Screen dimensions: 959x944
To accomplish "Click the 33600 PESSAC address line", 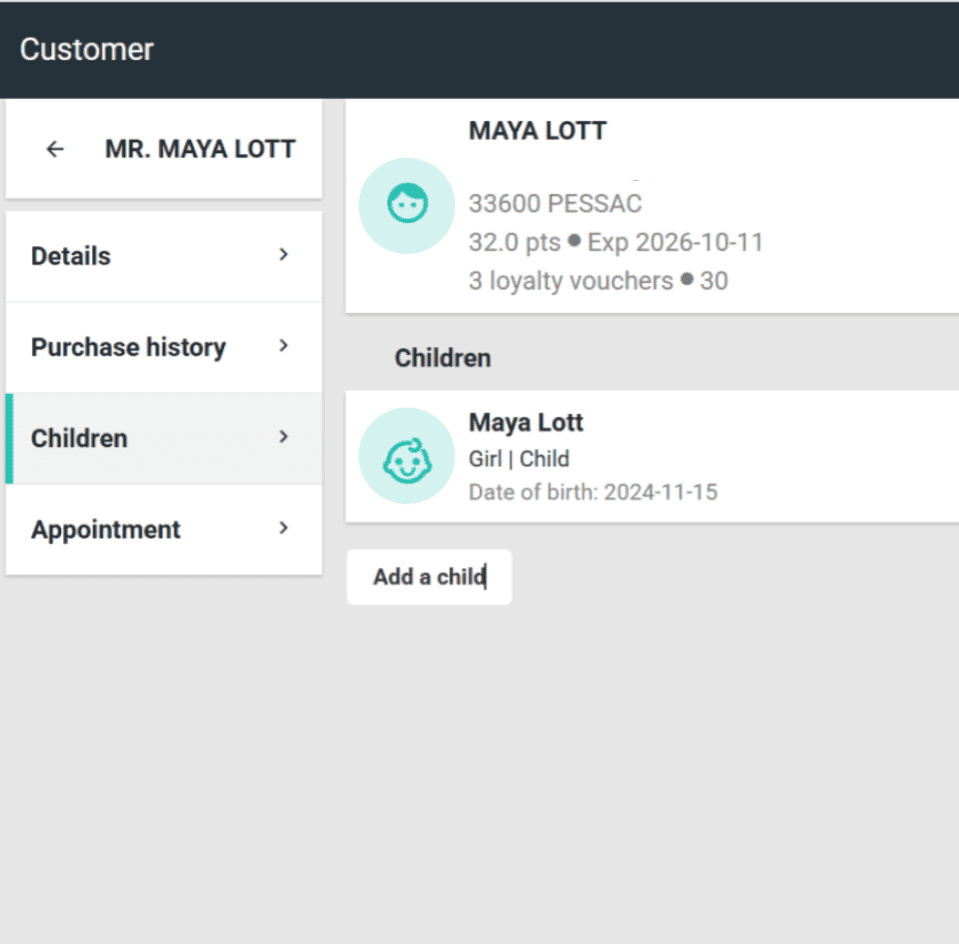I will click(x=555, y=204).
